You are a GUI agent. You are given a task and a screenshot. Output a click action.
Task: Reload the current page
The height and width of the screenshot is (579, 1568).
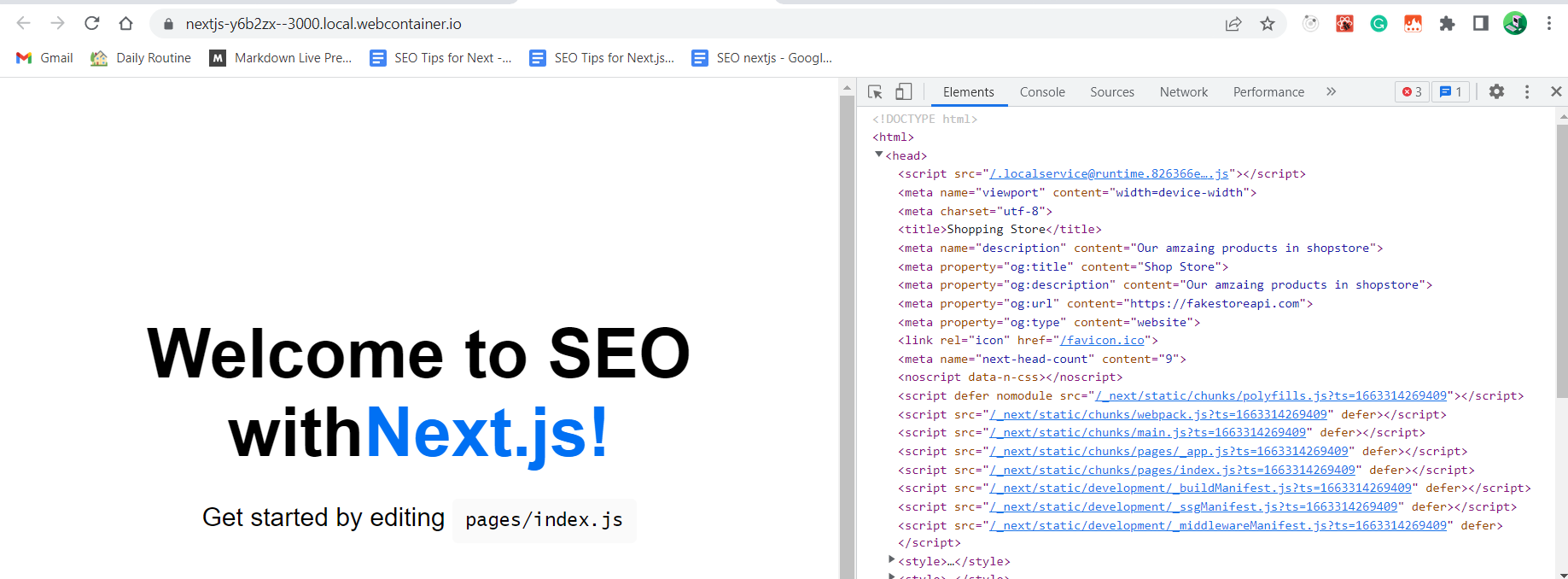pyautogui.click(x=92, y=24)
